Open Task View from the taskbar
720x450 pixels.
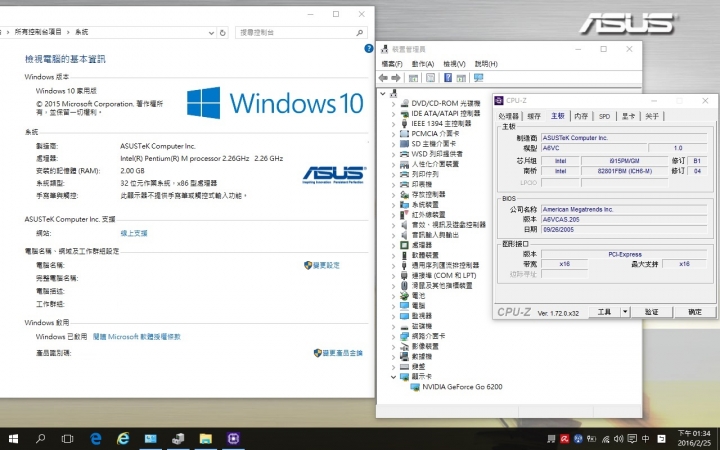click(x=68, y=439)
